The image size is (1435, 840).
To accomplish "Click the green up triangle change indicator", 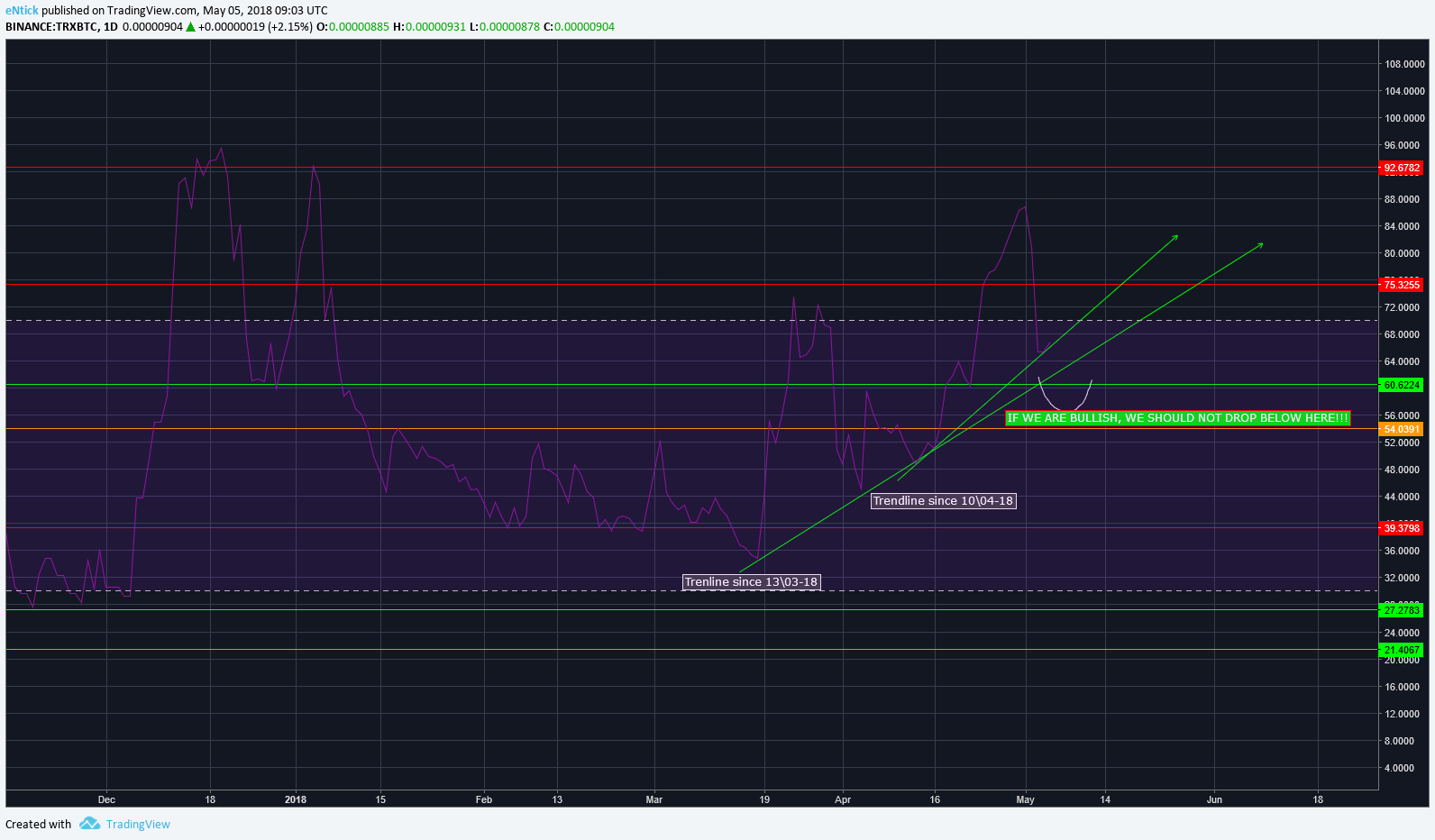I will click(190, 27).
